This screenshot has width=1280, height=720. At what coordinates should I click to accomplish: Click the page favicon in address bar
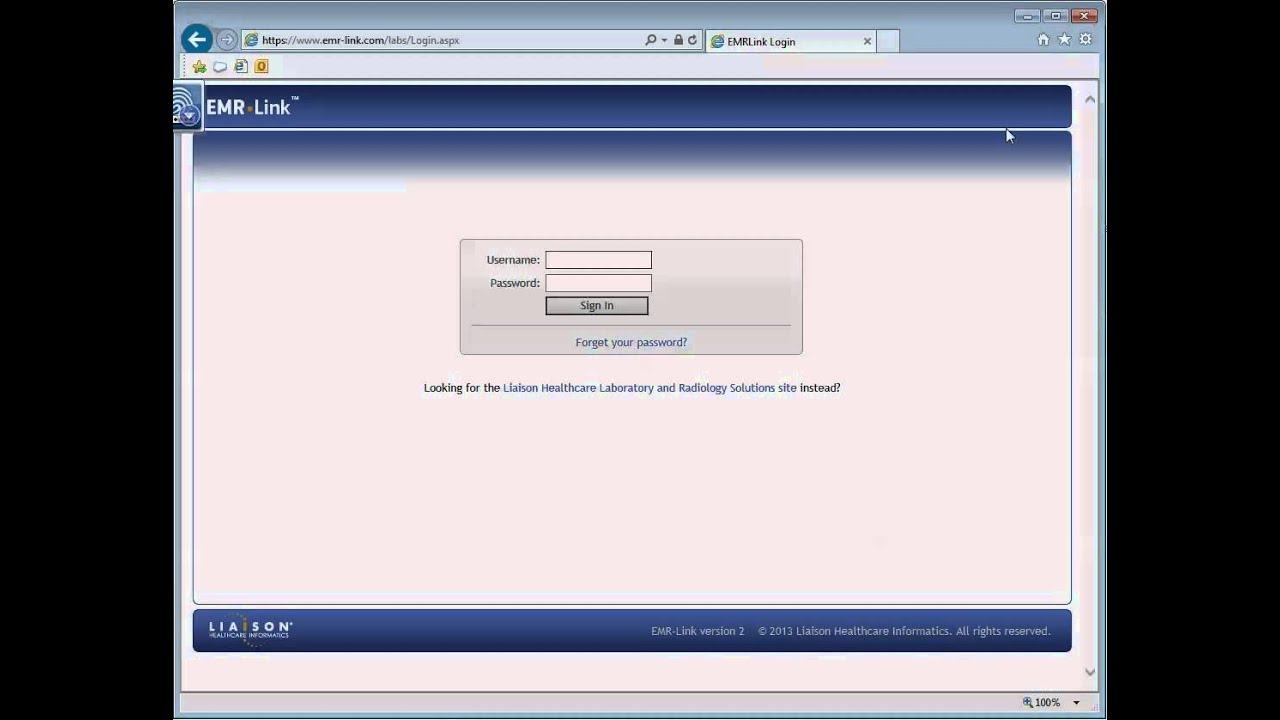point(252,41)
